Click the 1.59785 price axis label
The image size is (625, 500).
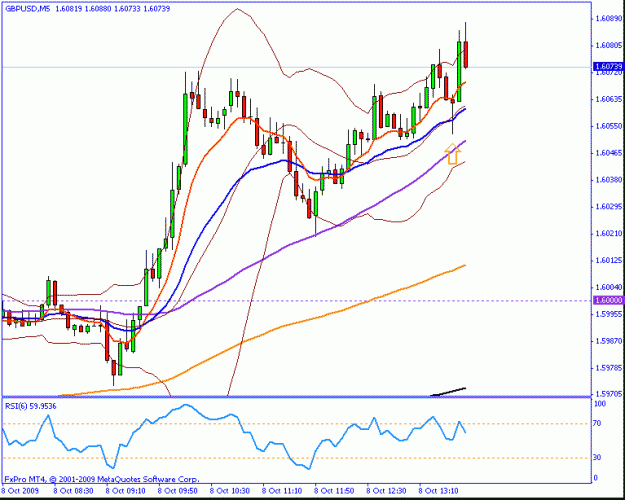[608, 368]
